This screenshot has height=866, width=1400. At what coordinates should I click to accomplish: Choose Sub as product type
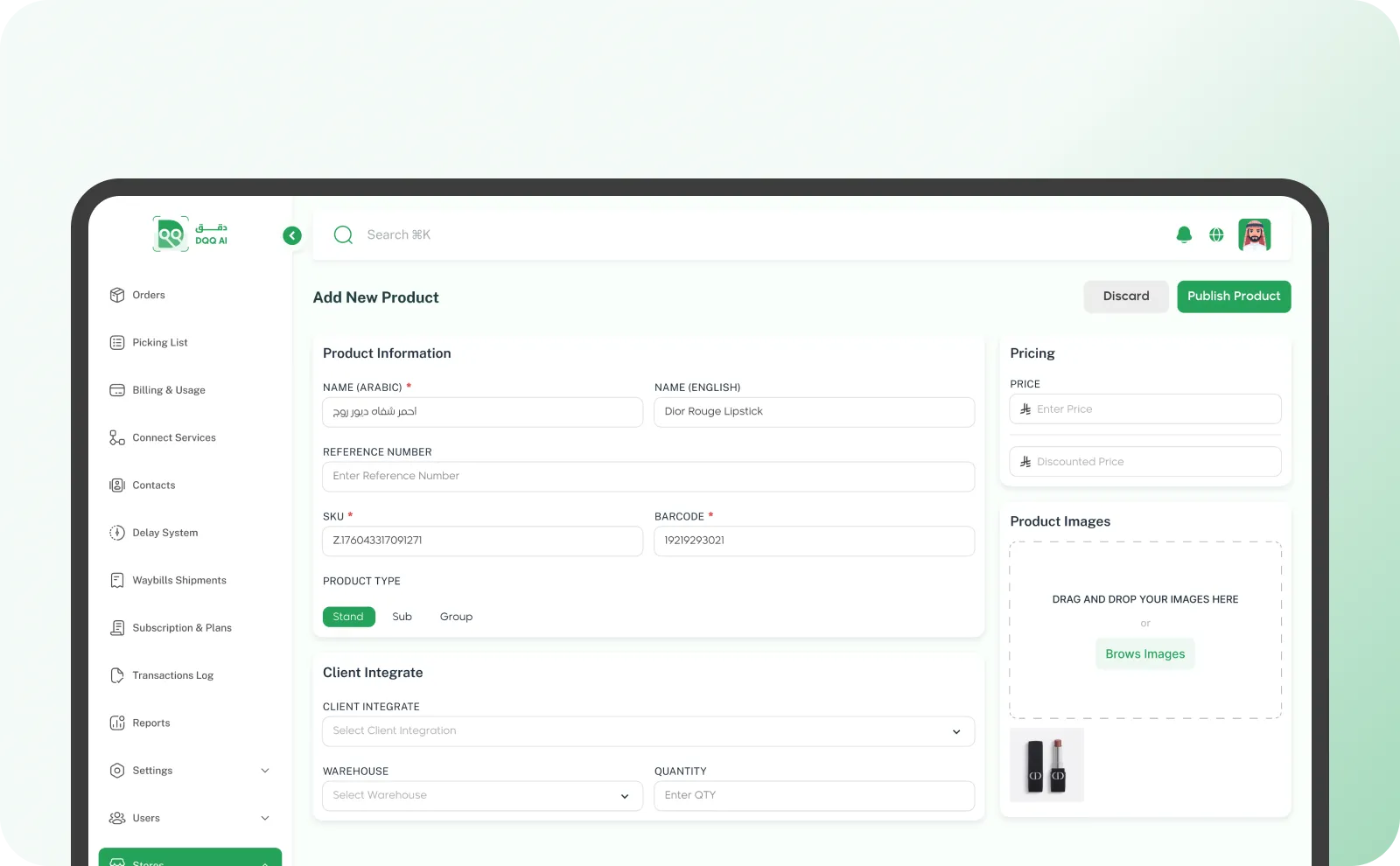[402, 617]
